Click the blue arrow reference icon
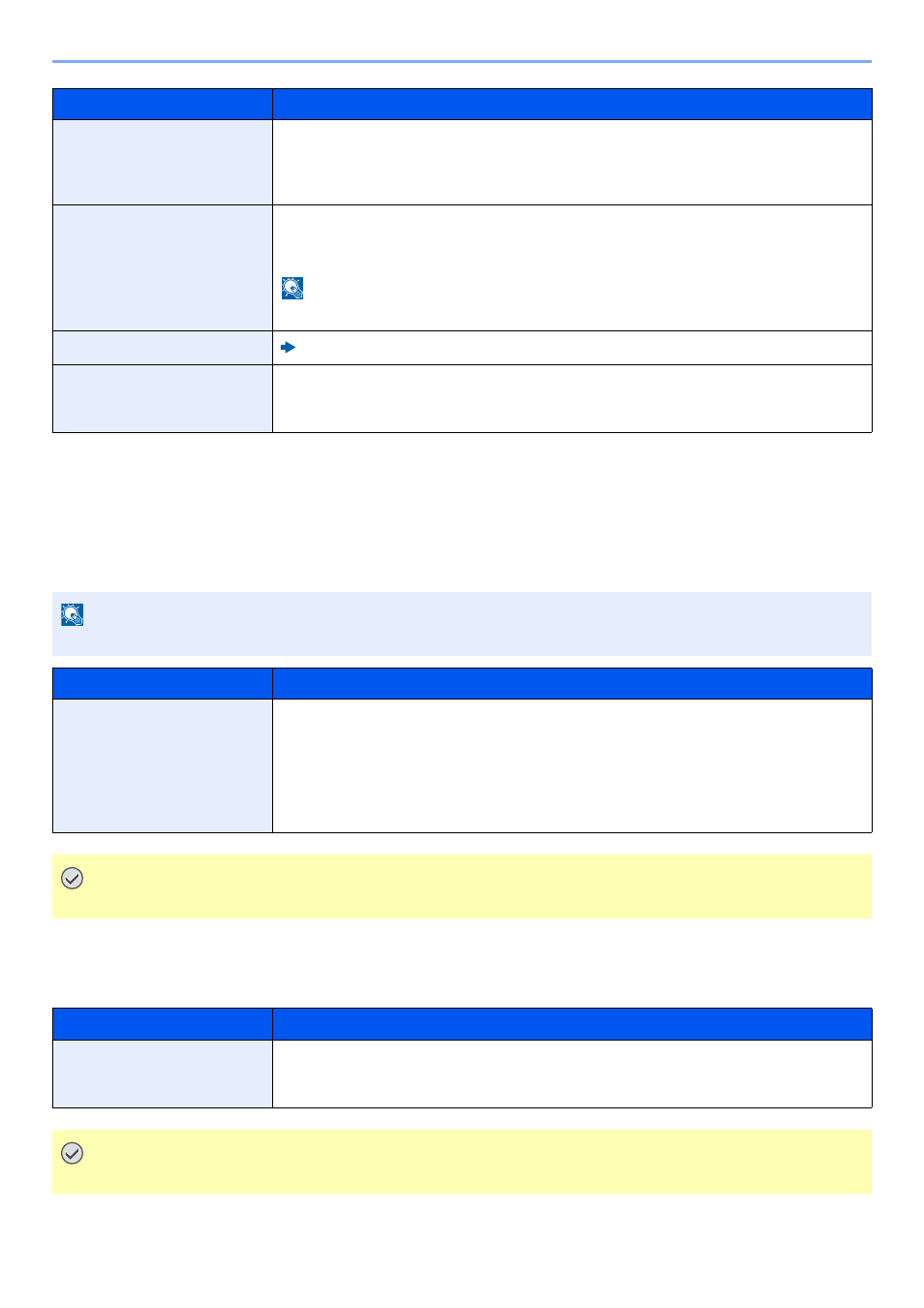 click(288, 347)
